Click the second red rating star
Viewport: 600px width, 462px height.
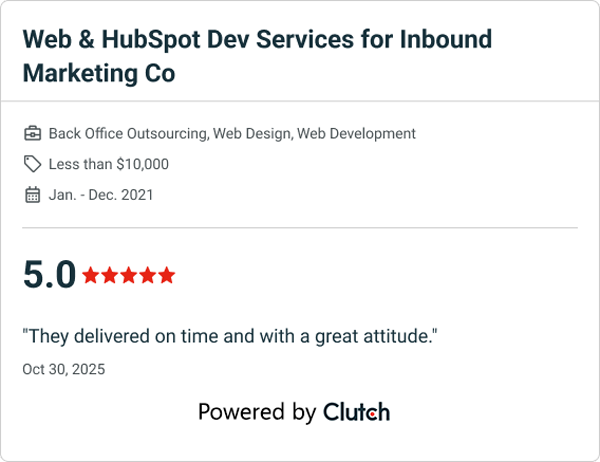pyautogui.click(x=110, y=275)
